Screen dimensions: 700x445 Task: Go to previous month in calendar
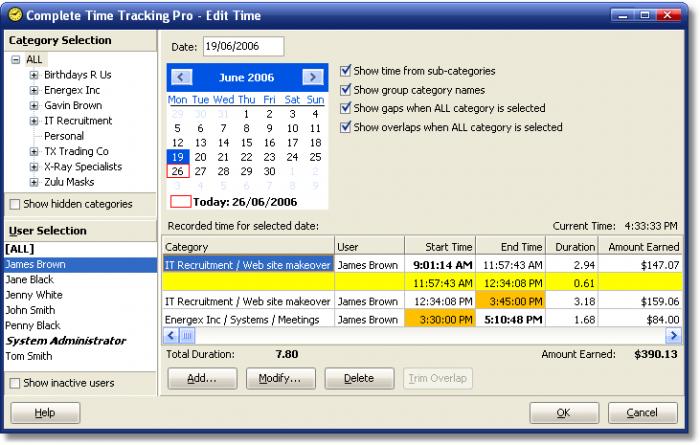[x=180, y=77]
